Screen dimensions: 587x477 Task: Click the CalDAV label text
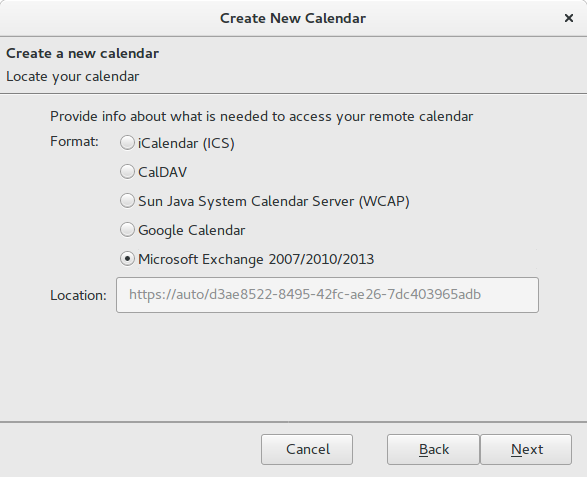coord(162,172)
